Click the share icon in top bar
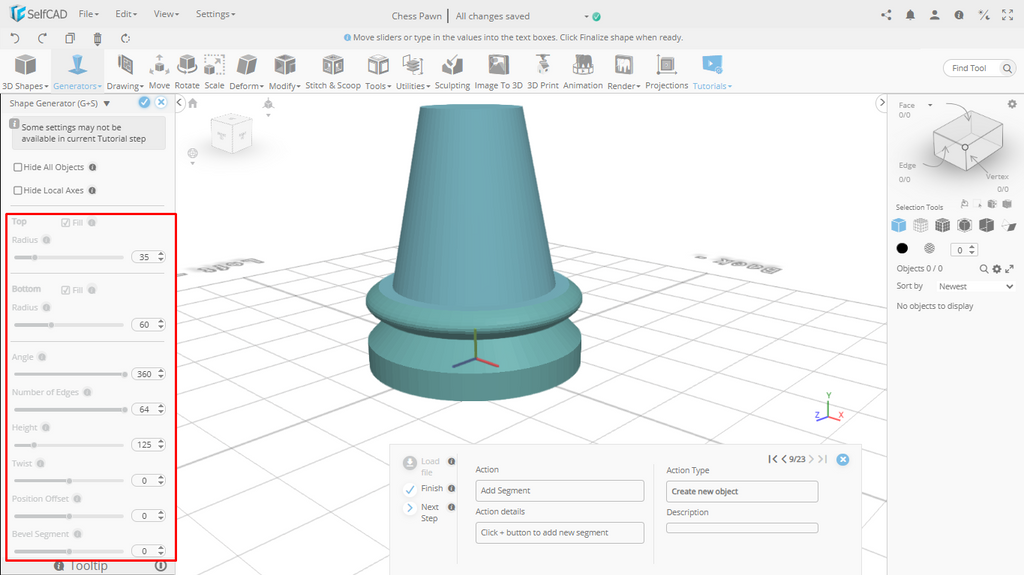The height and width of the screenshot is (575, 1024). click(x=886, y=15)
